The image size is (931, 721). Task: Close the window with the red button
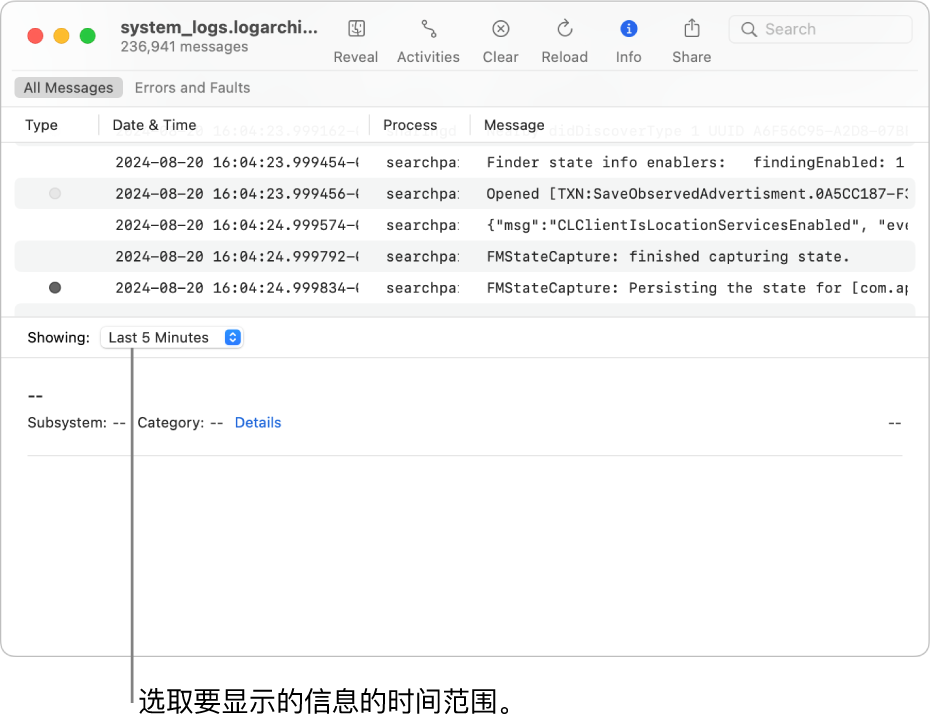click(36, 36)
